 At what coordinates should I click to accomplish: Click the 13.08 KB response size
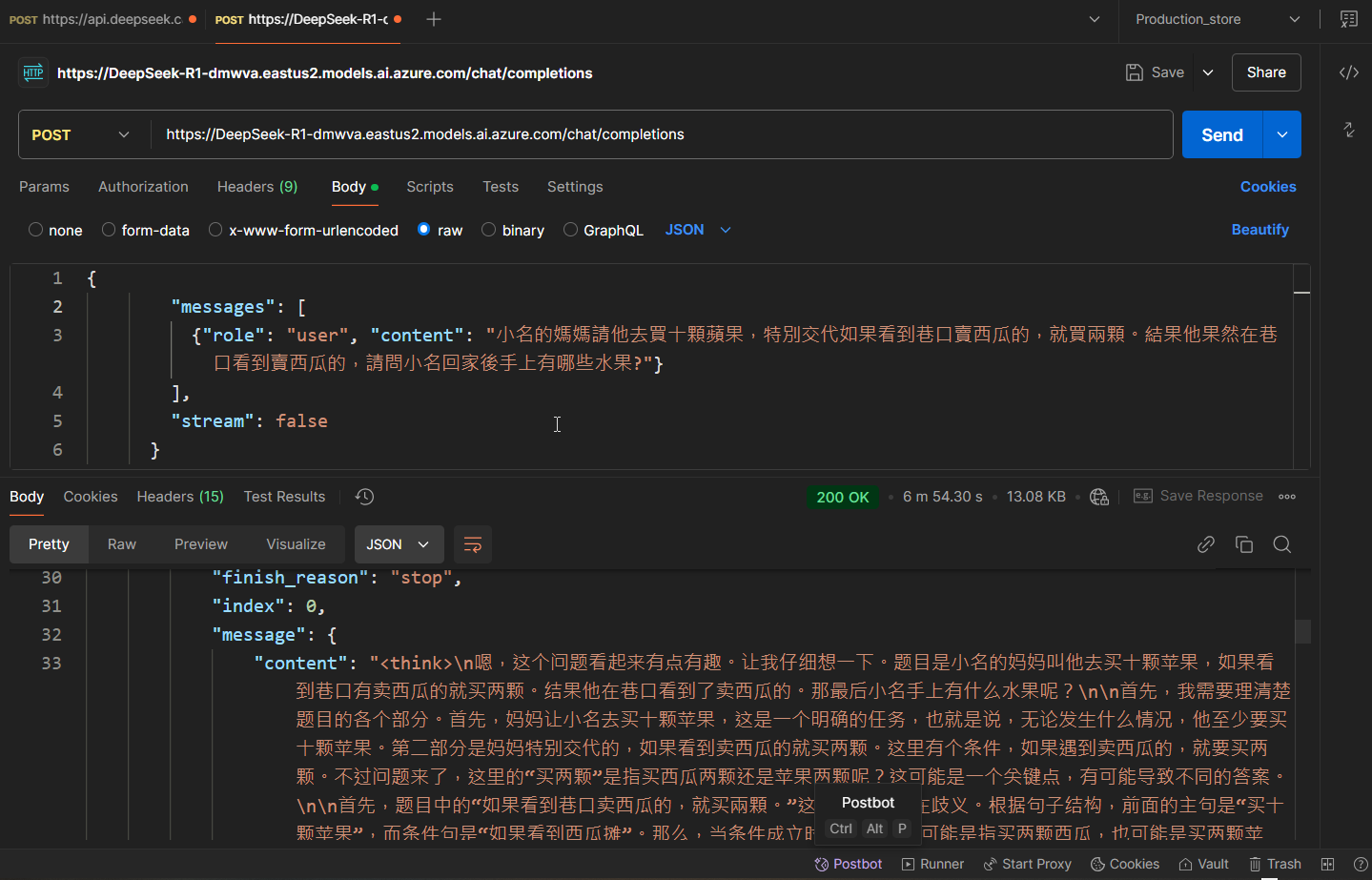tap(1036, 497)
